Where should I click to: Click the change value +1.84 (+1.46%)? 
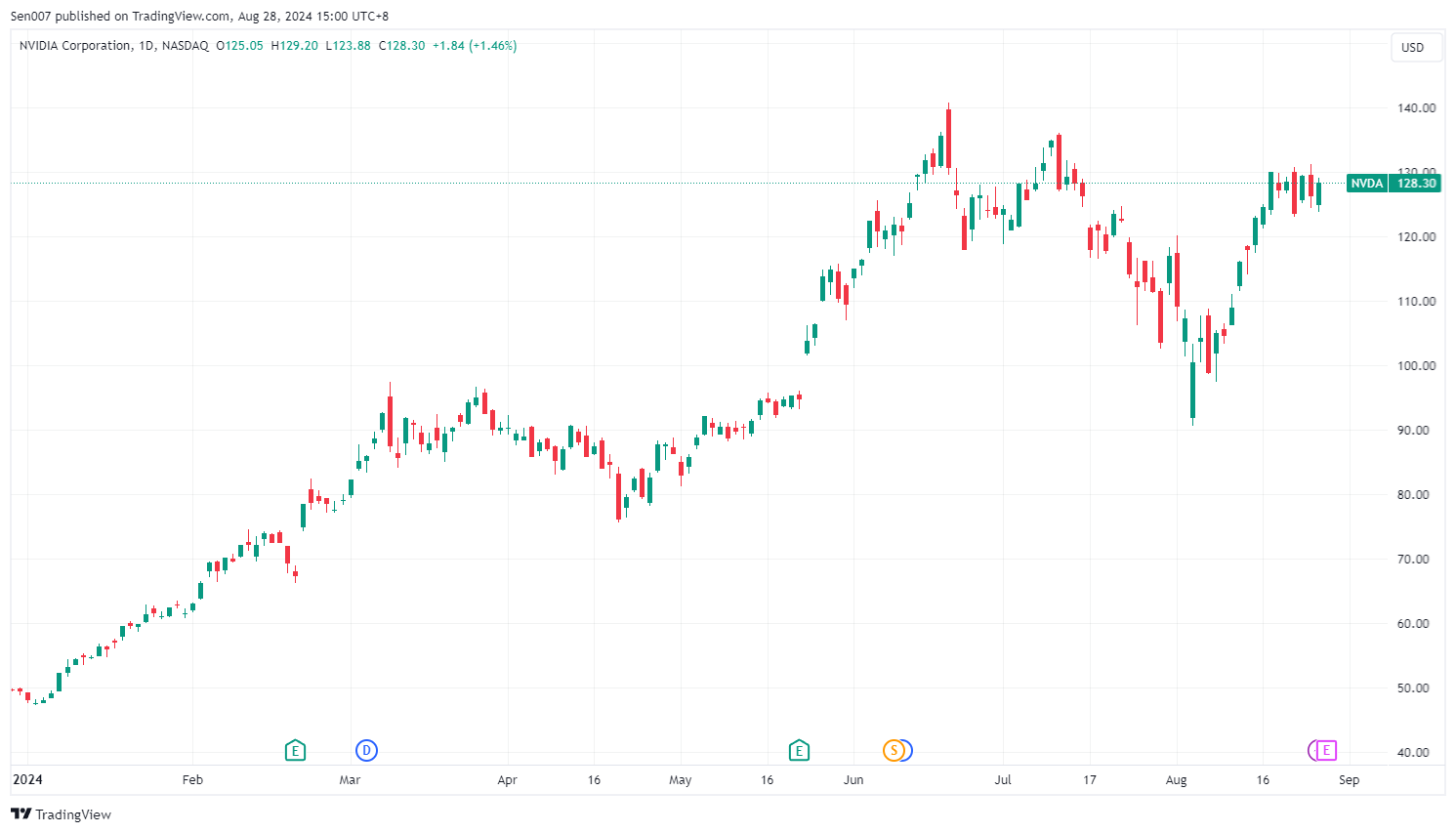[x=475, y=46]
